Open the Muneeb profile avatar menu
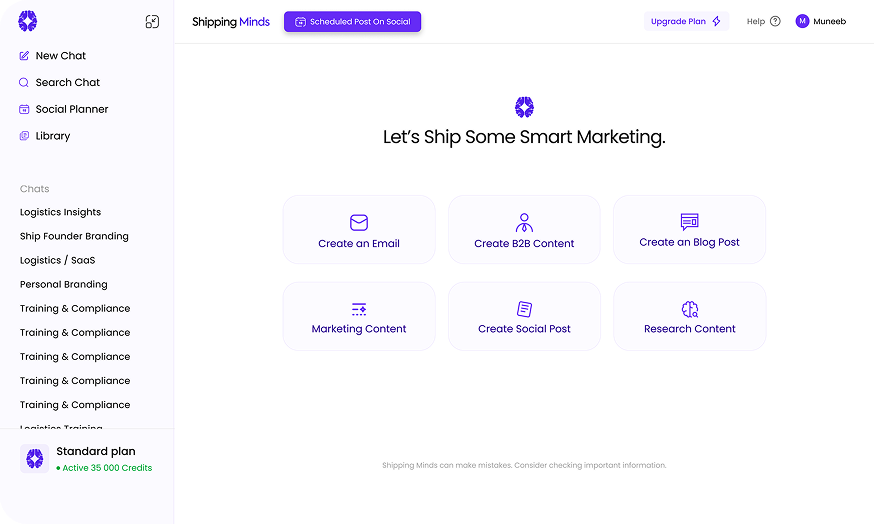The width and height of the screenshot is (874, 524). (802, 21)
